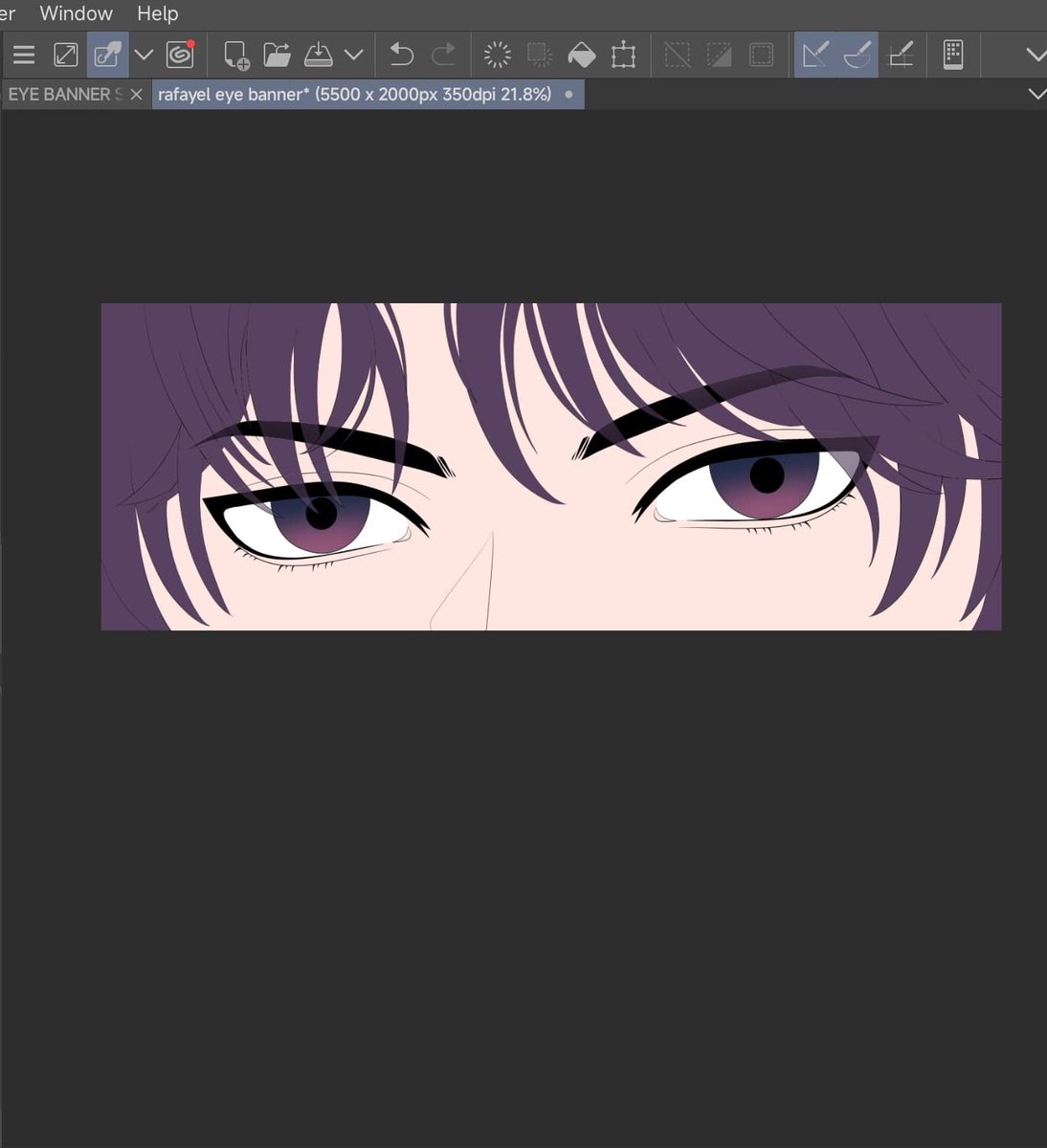Undo the last action
The height and width of the screenshot is (1148, 1047).
[402, 55]
